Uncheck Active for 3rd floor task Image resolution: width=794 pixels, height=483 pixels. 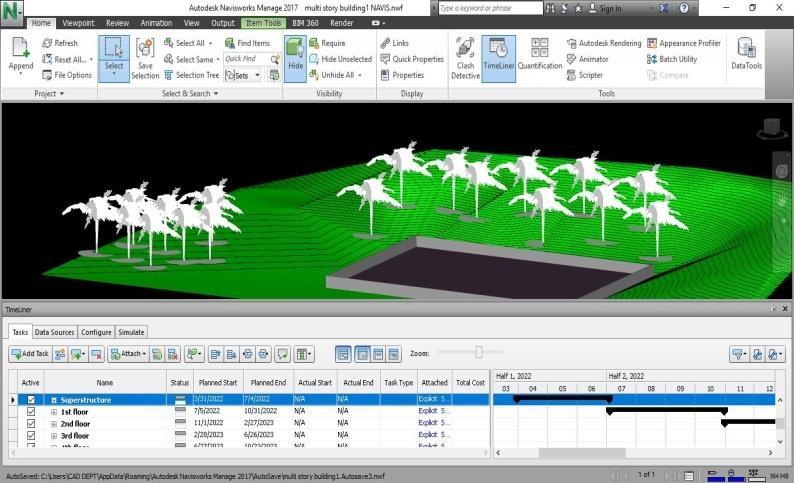point(31,435)
